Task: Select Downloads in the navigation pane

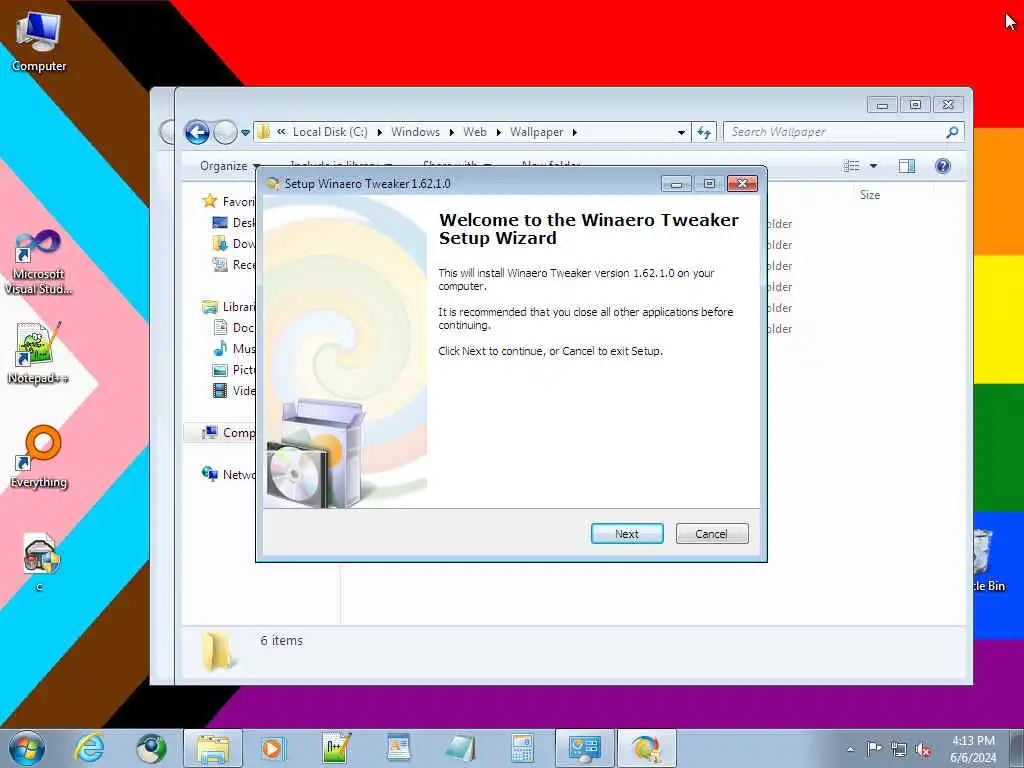Action: [234, 244]
